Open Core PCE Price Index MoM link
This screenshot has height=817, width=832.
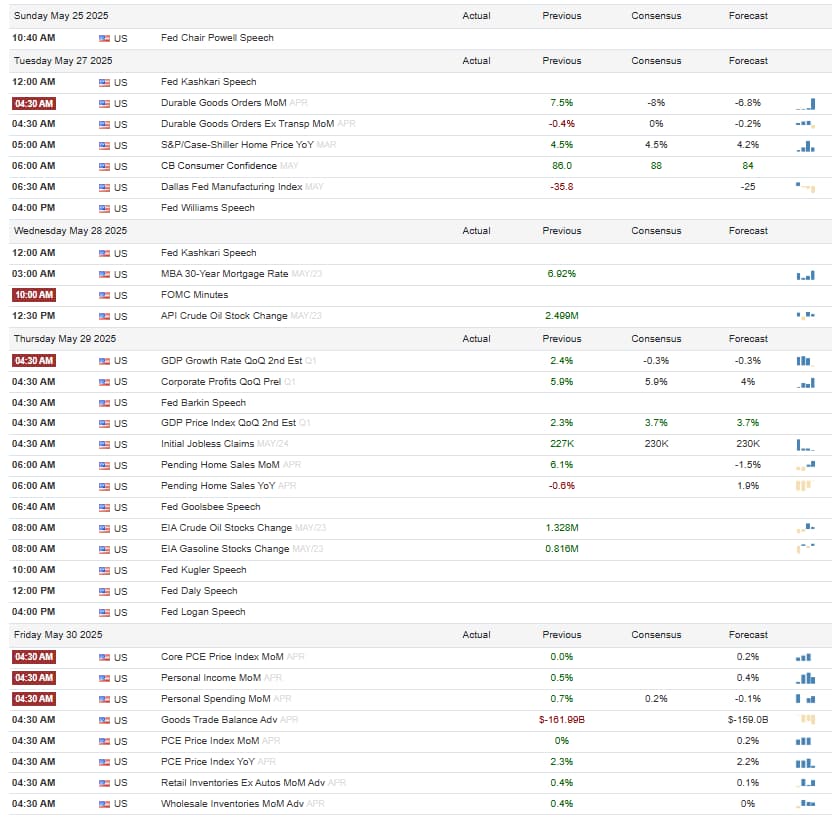tap(222, 657)
